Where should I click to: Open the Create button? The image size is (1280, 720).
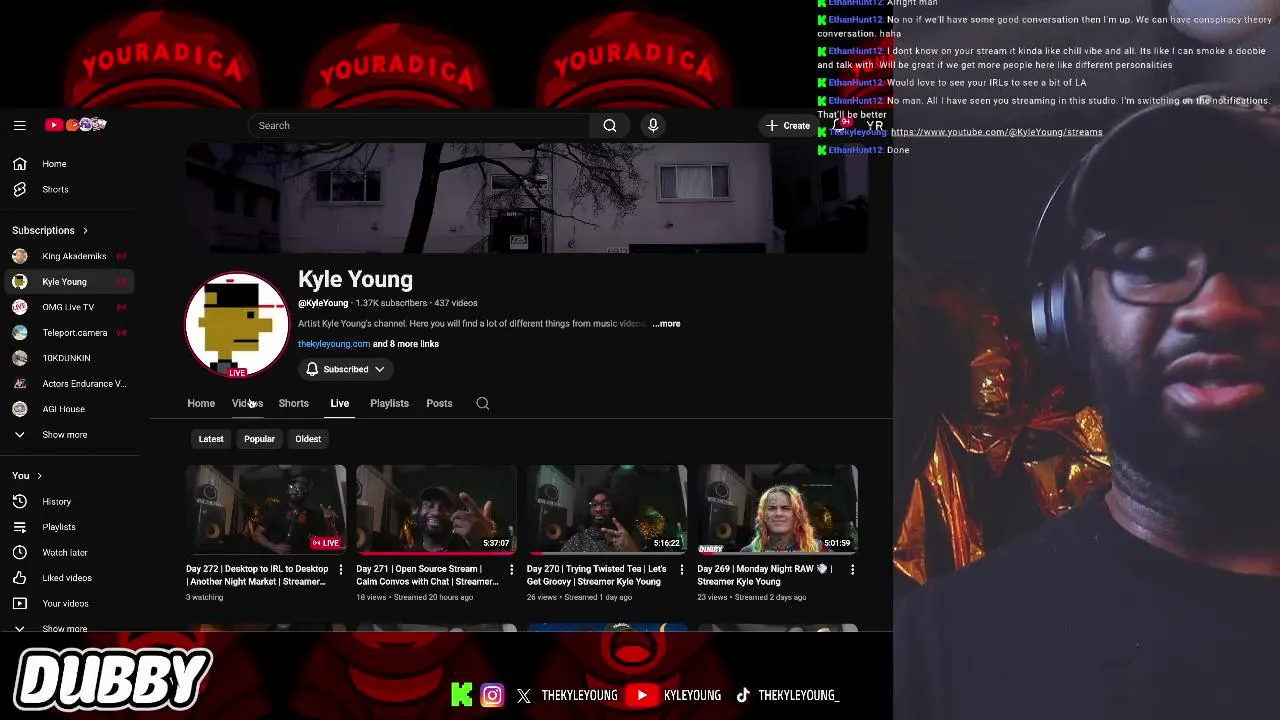tap(788, 125)
